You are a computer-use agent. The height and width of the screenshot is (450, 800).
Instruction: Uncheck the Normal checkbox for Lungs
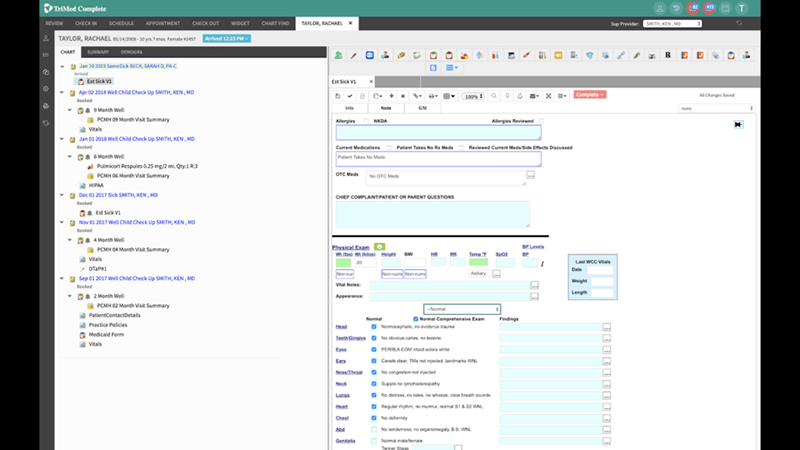click(373, 393)
